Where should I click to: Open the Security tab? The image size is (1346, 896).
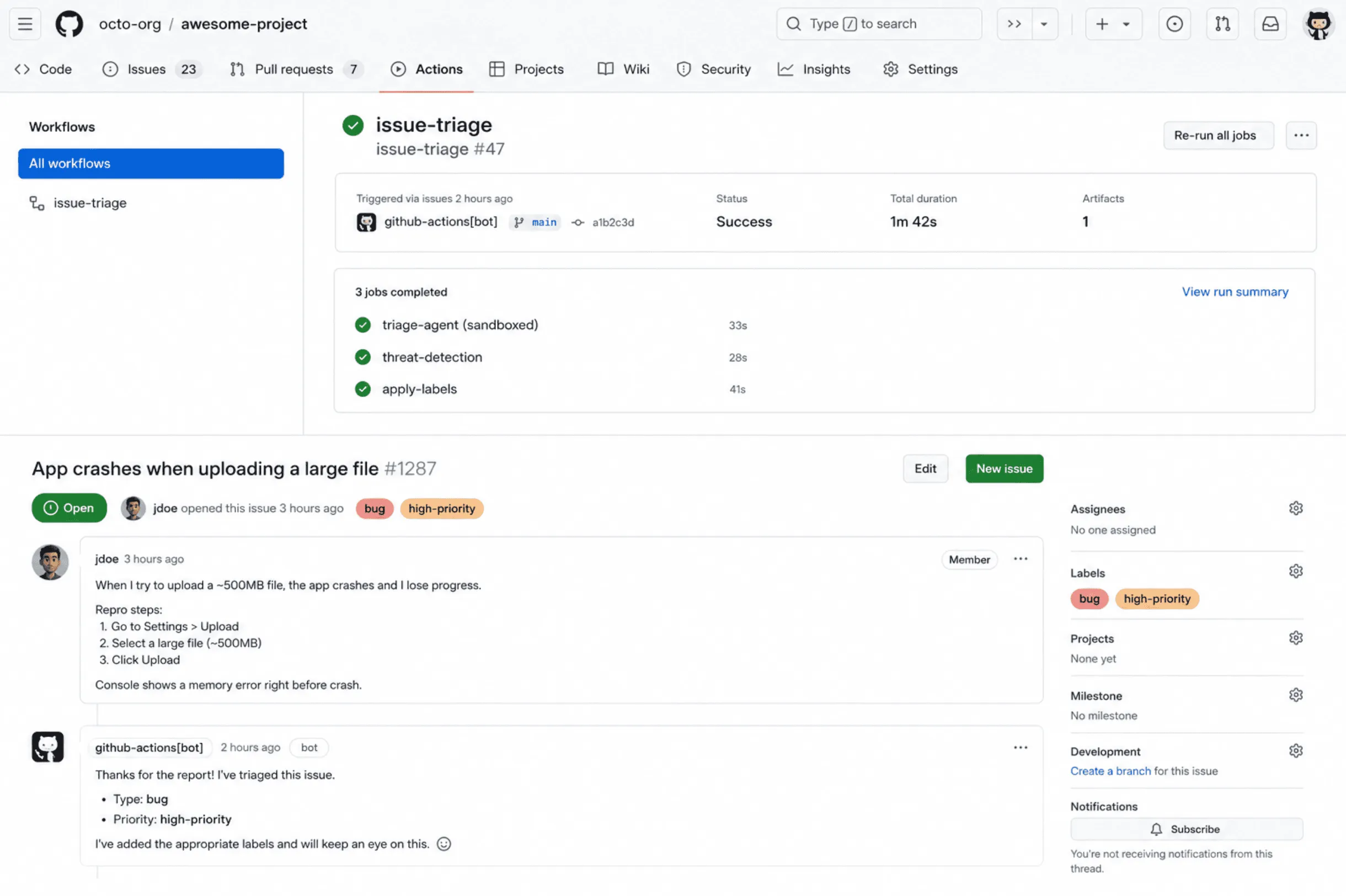click(714, 69)
